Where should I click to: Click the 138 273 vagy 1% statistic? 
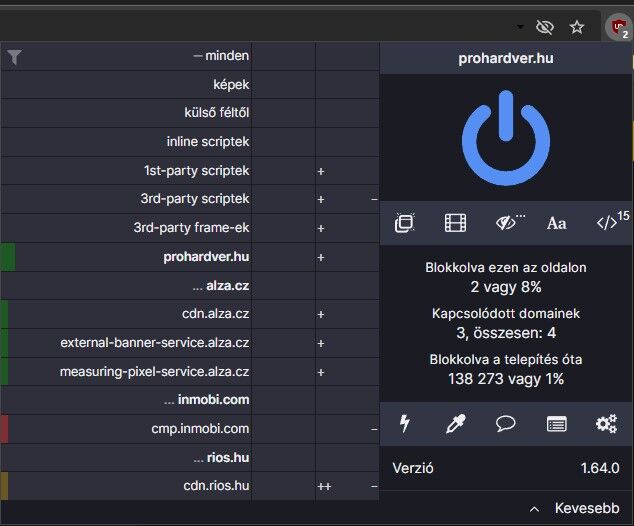505,379
